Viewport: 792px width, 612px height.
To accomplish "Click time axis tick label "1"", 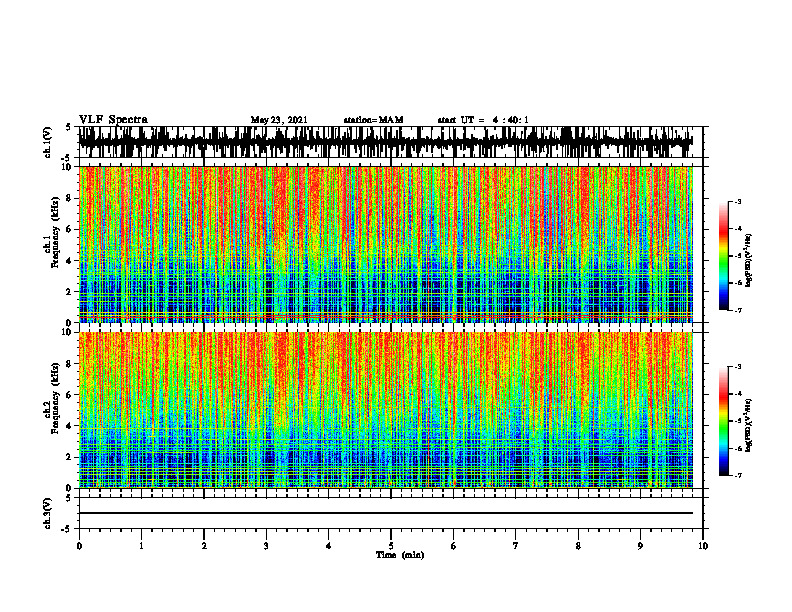I will pos(141,546).
